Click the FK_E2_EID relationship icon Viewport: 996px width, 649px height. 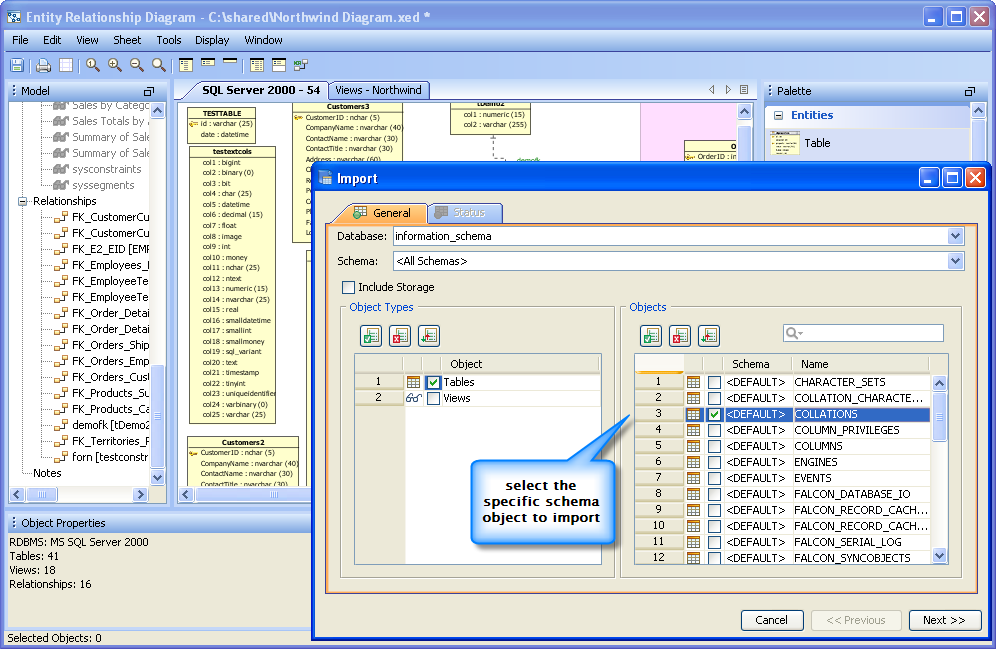click(61, 249)
